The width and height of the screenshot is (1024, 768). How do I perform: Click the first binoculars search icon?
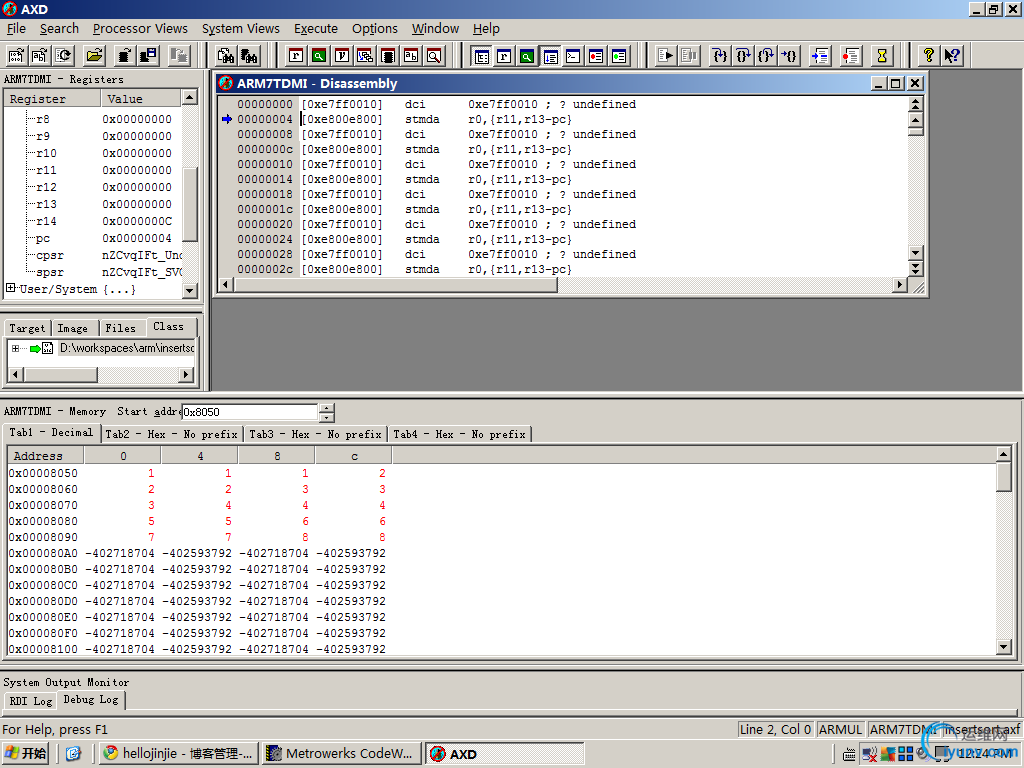(x=226, y=56)
